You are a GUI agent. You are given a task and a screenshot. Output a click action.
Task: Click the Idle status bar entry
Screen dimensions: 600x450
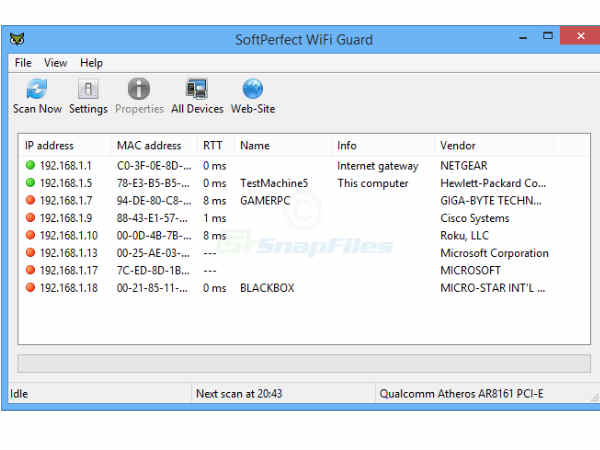click(x=19, y=393)
